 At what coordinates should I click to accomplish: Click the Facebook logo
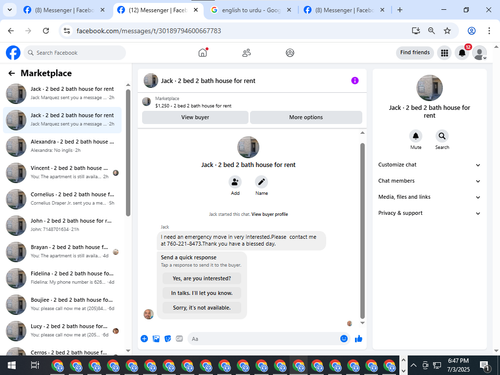click(x=13, y=53)
